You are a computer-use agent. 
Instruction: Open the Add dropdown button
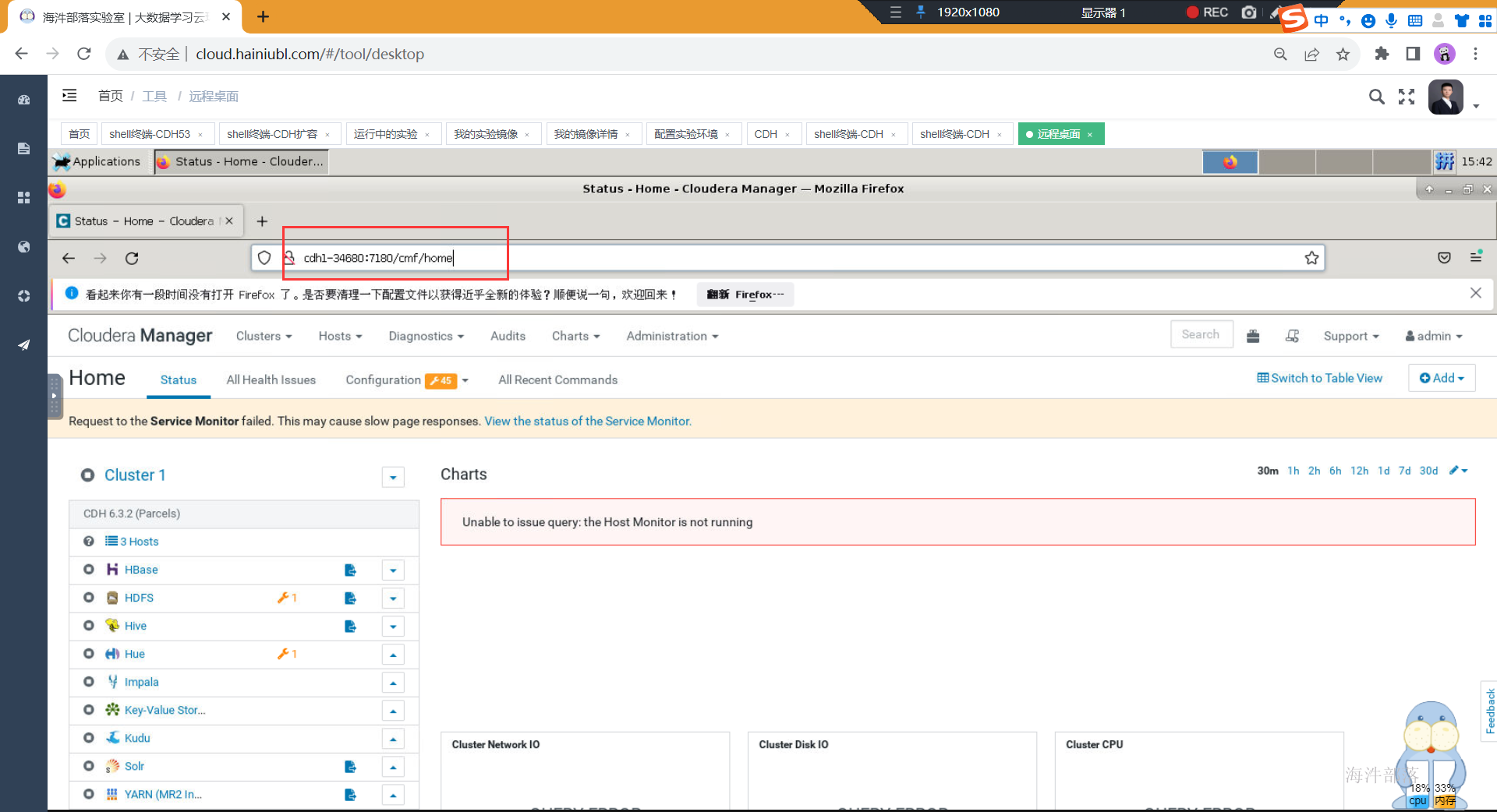(1442, 378)
